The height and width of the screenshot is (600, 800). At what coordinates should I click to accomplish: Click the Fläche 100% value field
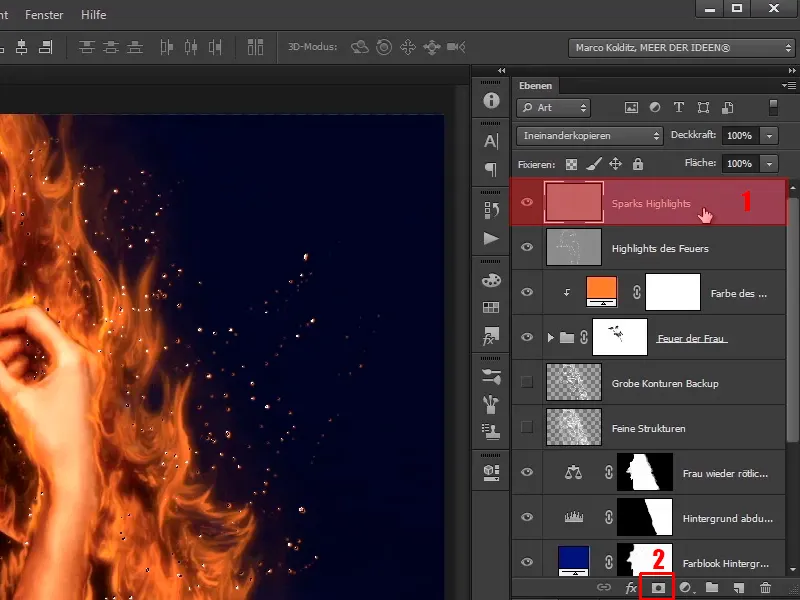(740, 164)
